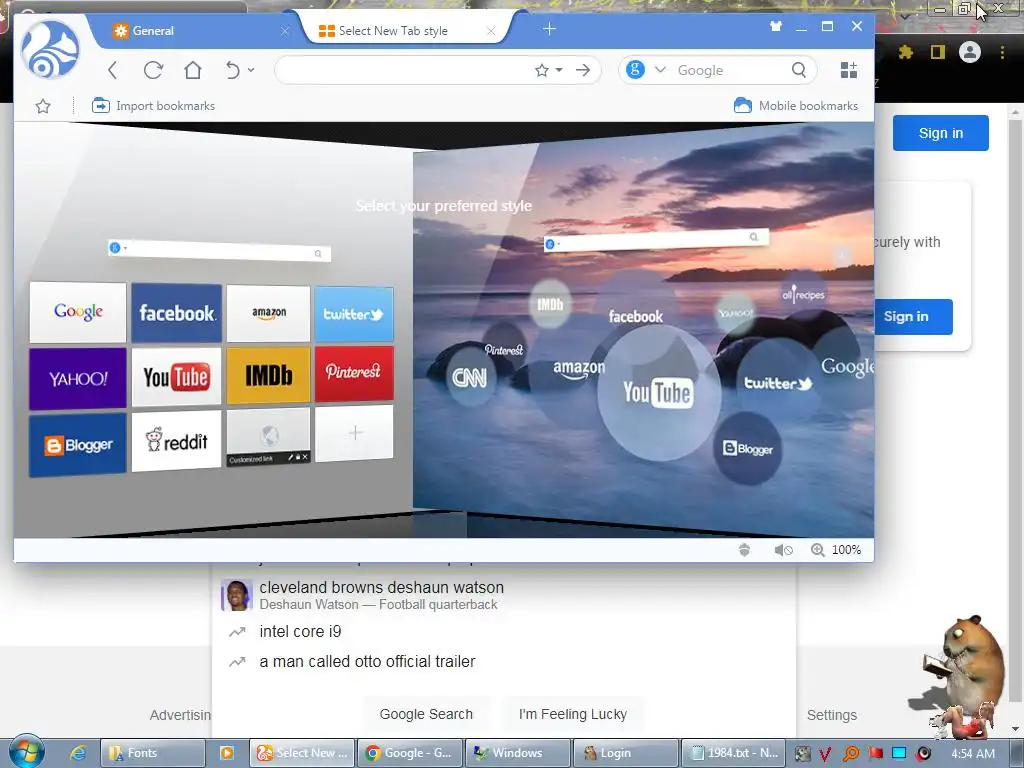Screen dimensions: 1024x768
Task: Click the undo closed tab icon
Action: (232, 70)
